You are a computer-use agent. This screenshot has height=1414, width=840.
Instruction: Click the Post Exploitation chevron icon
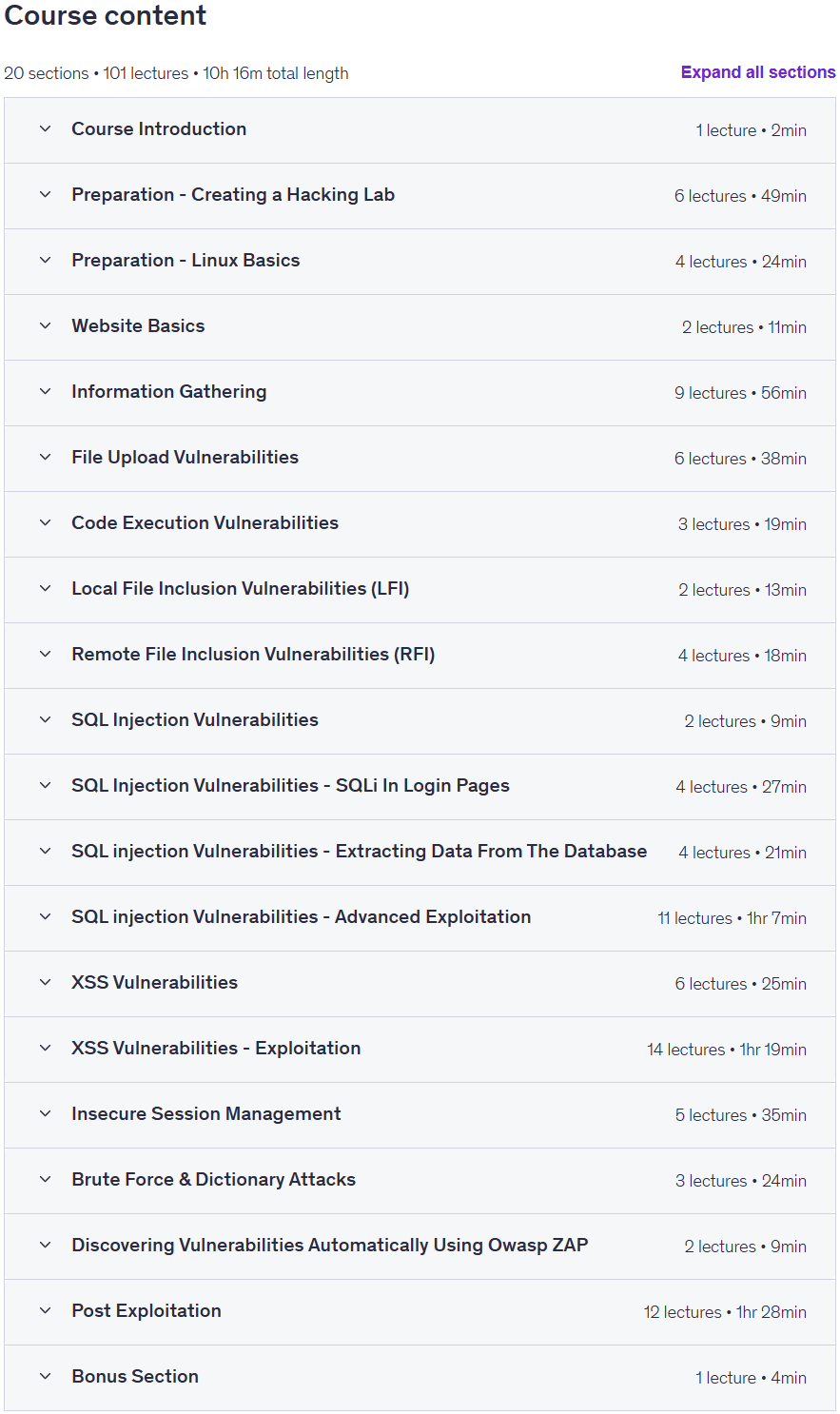45,1310
